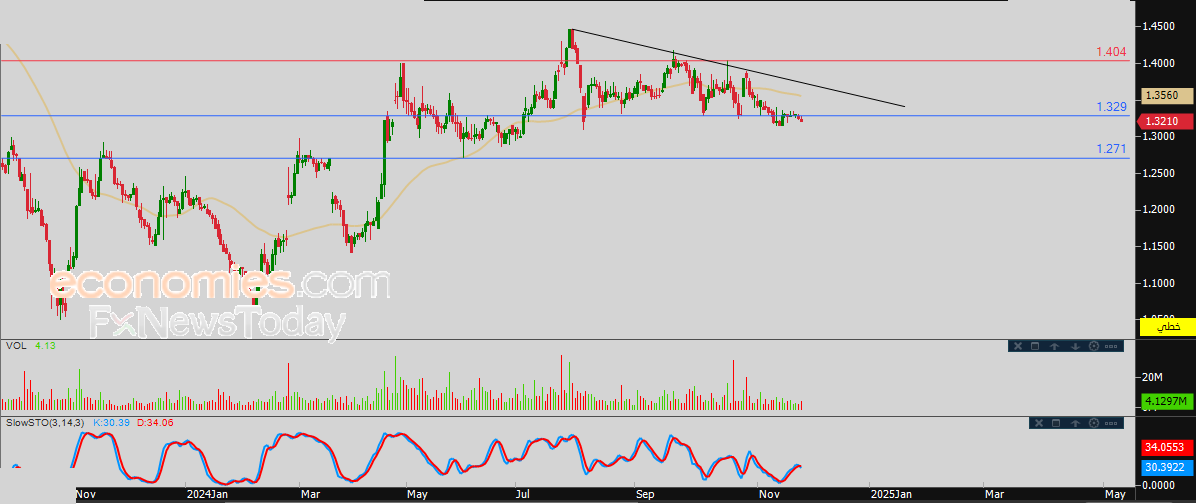Click the SlowSTO(3,14,3) indicator title
Viewport: 1196px width, 504px height.
click(46, 422)
